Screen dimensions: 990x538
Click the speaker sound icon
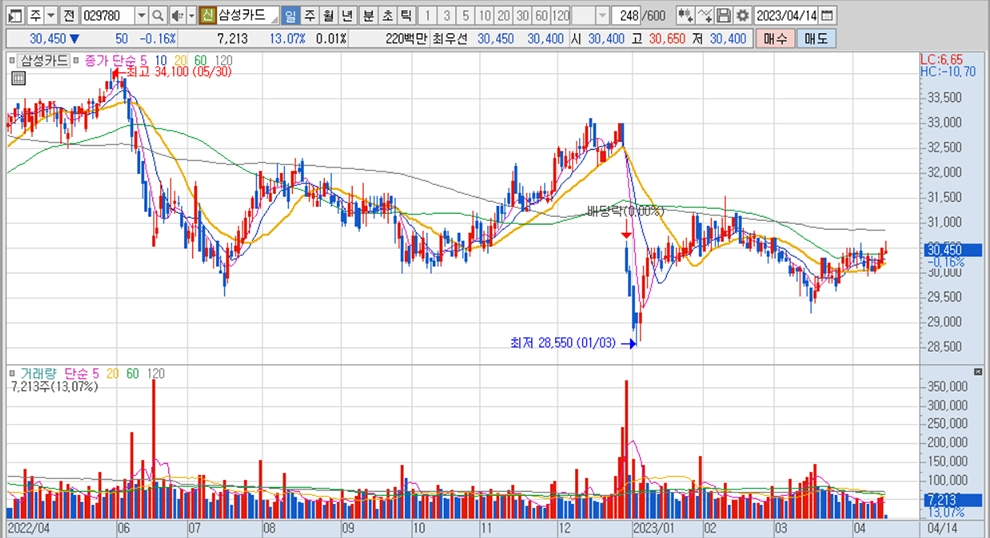176,16
